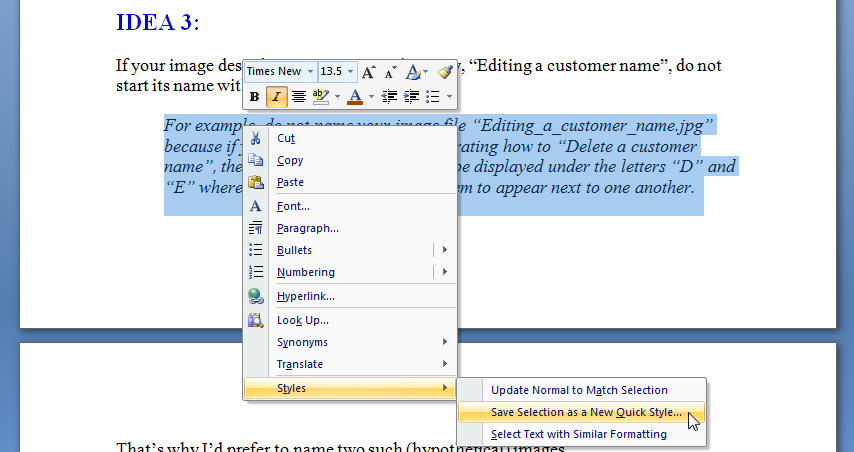Open the font color dropdown arrow
The width and height of the screenshot is (854, 452).
coord(371,97)
